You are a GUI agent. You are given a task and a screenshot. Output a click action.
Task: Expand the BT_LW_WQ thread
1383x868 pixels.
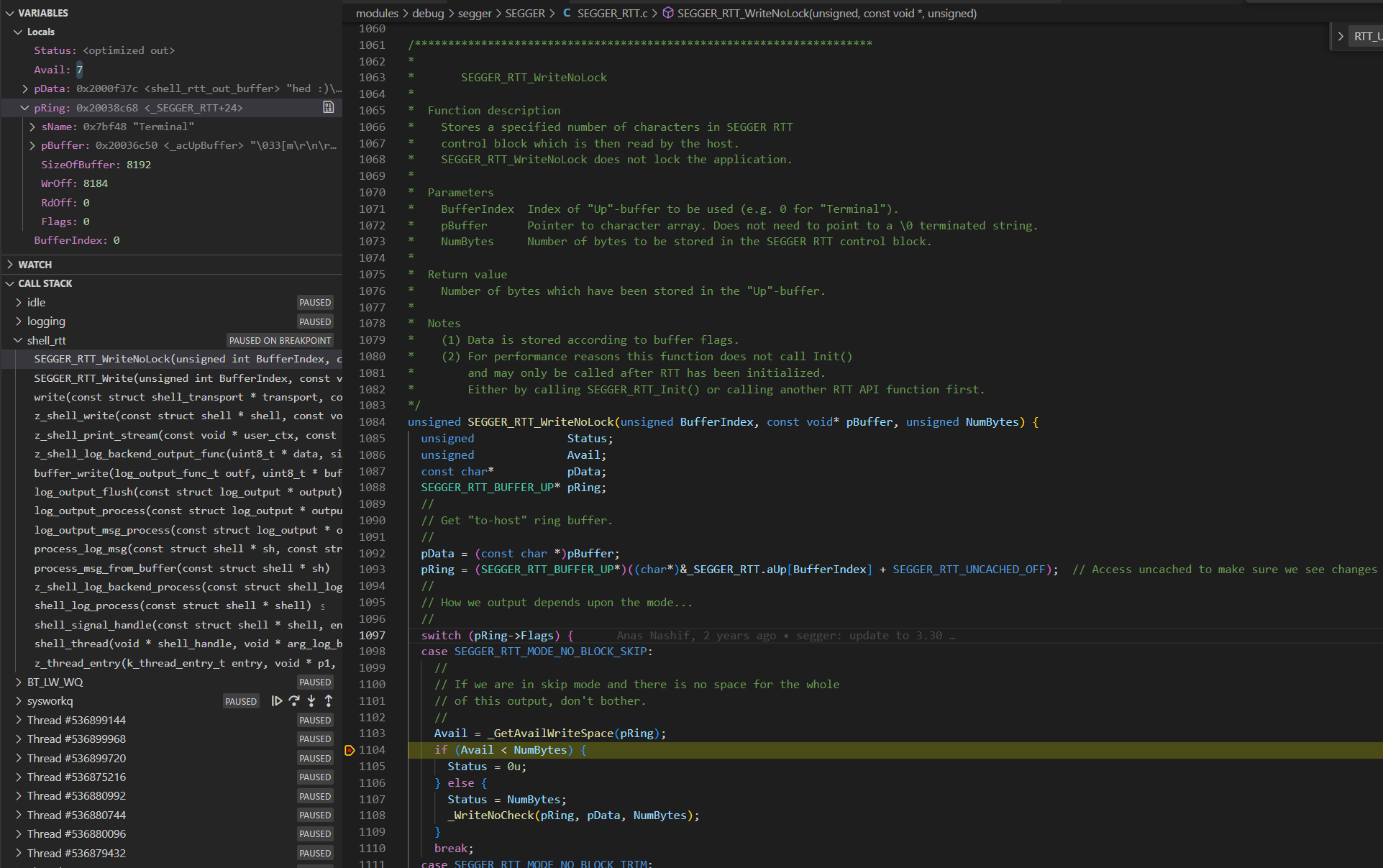pyautogui.click(x=18, y=682)
